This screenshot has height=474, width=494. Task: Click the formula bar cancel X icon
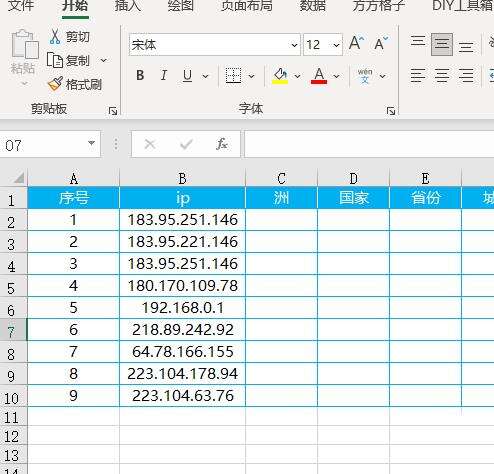pyautogui.click(x=150, y=144)
